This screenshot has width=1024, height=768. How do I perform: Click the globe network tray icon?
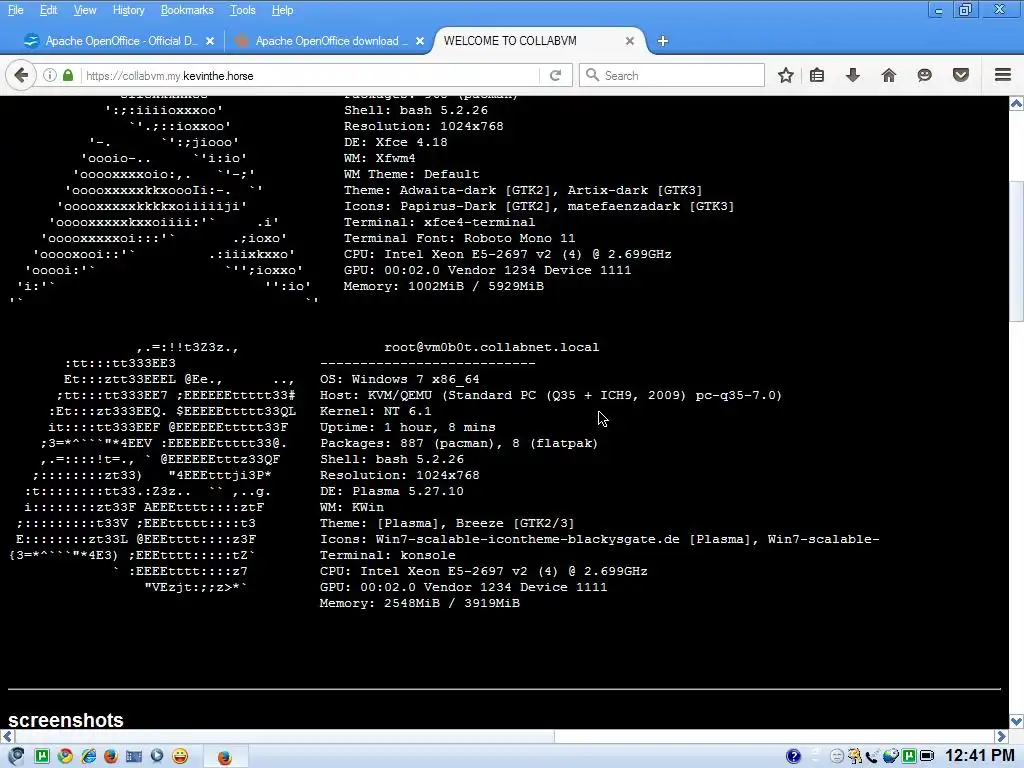[890, 756]
